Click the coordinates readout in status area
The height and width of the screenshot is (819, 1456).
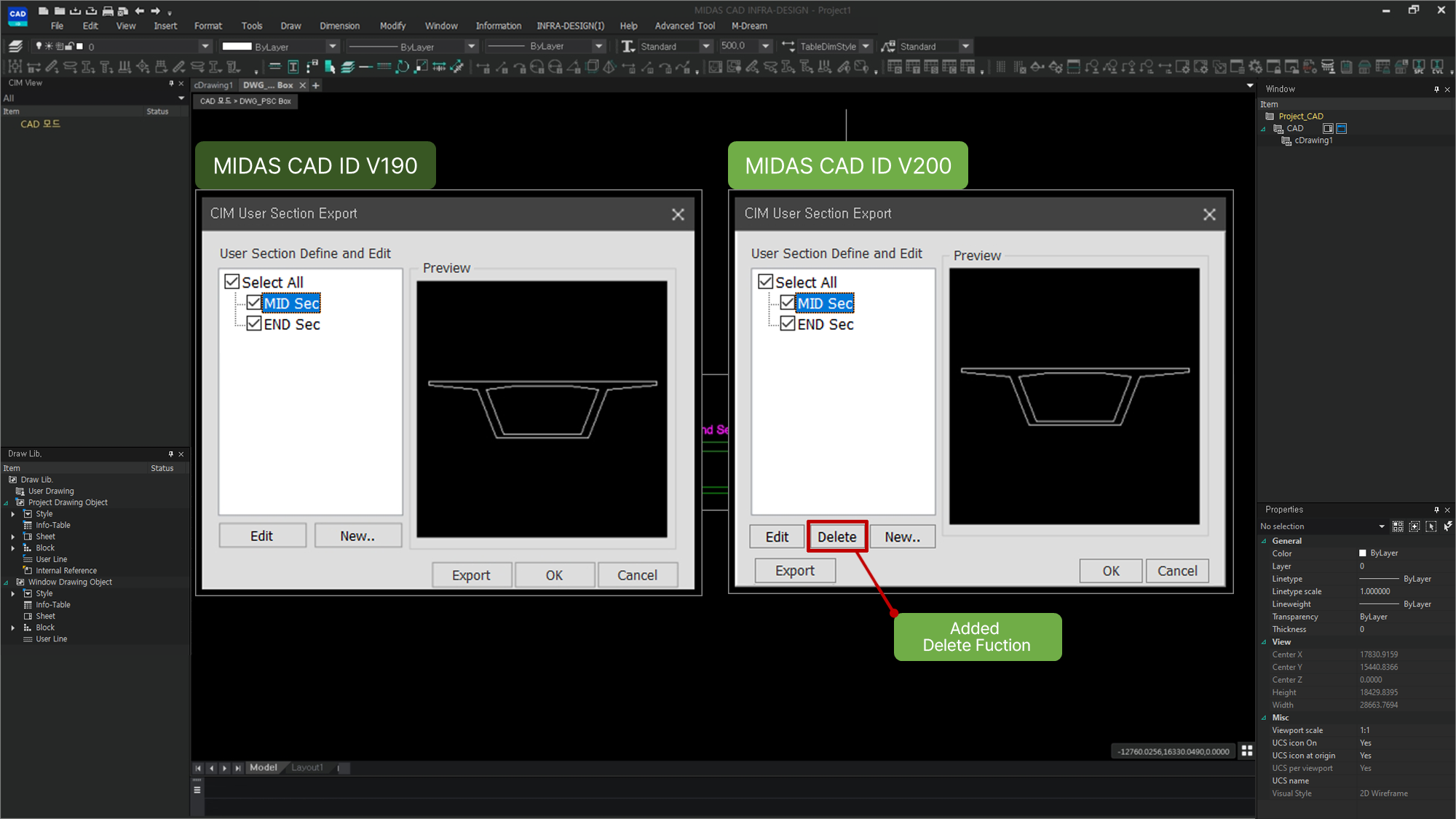[x=1174, y=751]
